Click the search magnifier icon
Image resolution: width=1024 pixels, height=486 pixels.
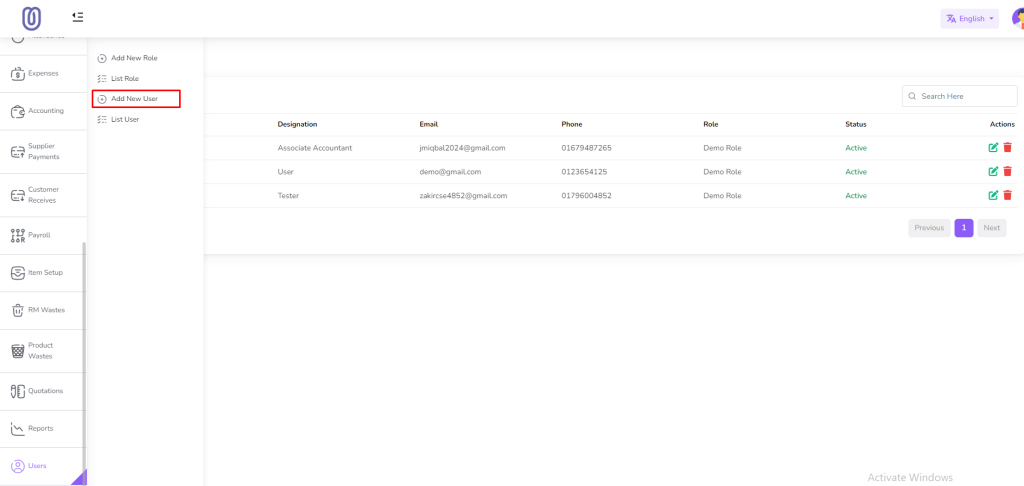(x=912, y=96)
